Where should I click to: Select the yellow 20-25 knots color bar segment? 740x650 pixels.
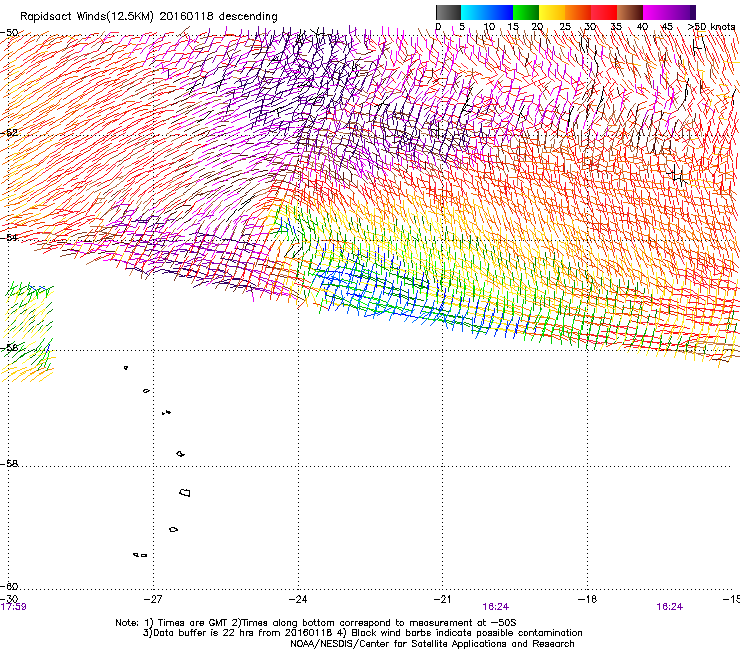click(x=552, y=12)
